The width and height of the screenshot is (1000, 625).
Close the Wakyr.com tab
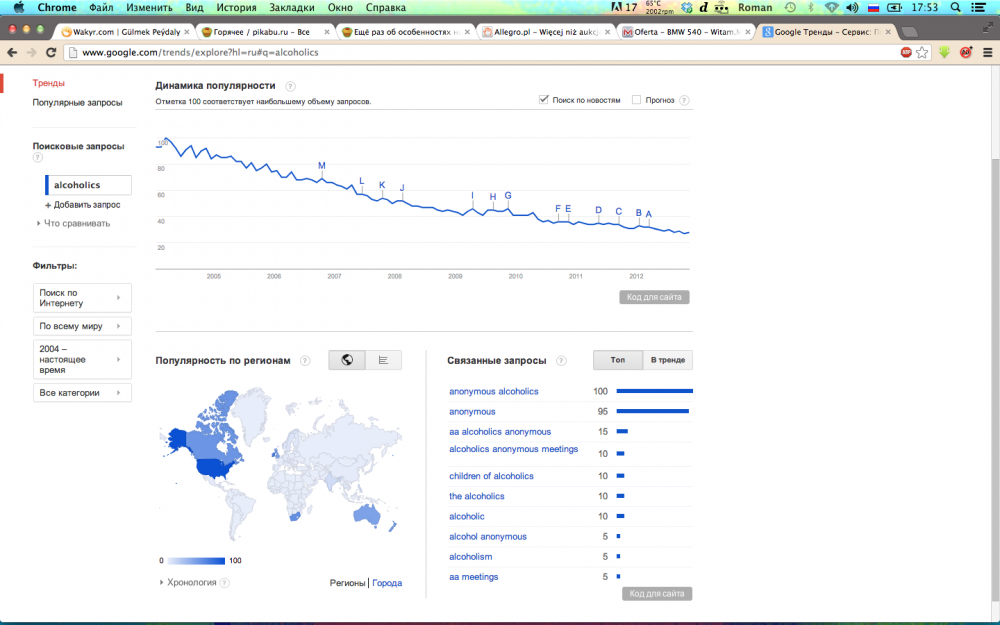click(x=187, y=31)
